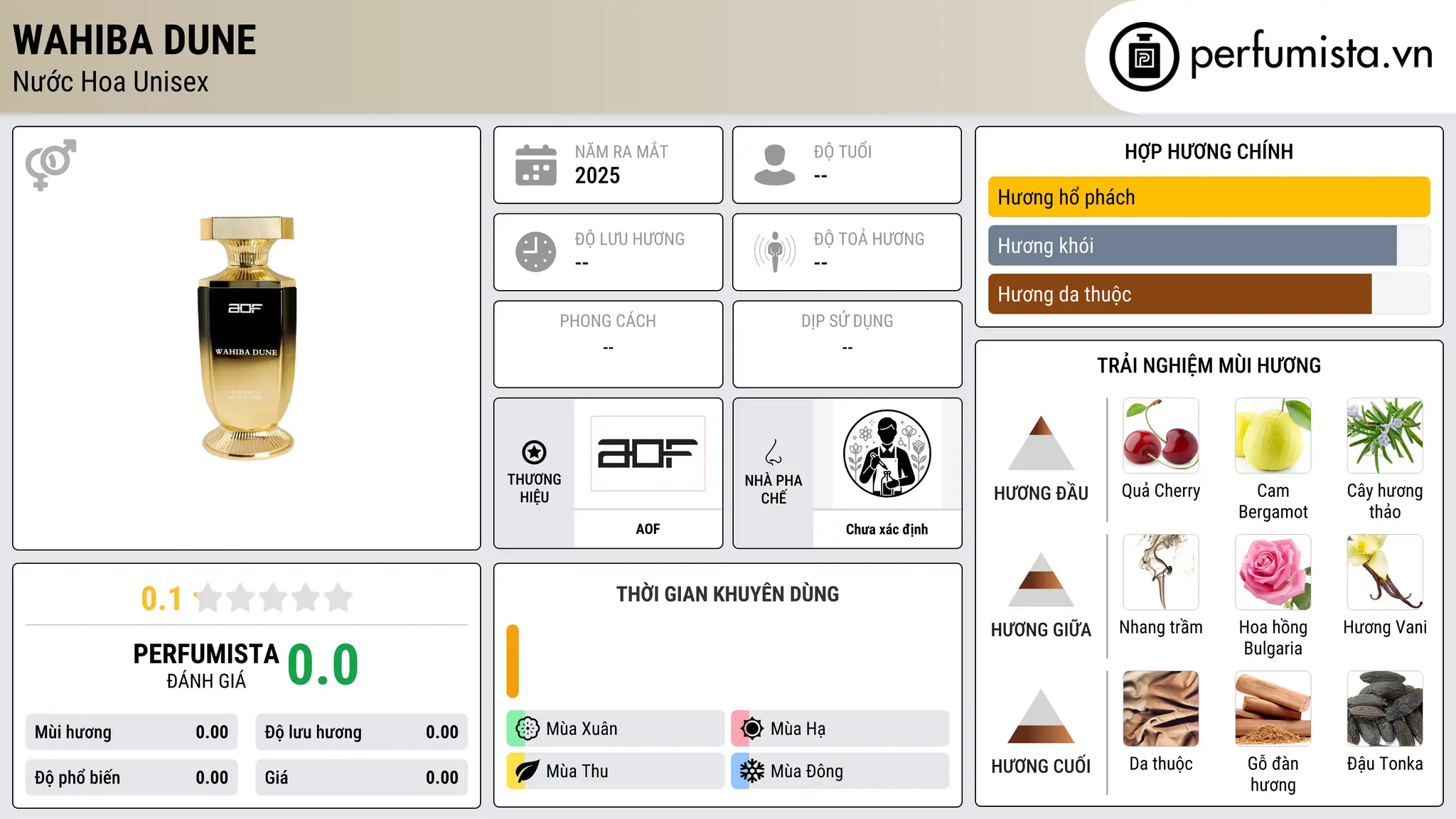
Task: Open the Hoa hồng Bulgaria note image
Action: coord(1273,572)
